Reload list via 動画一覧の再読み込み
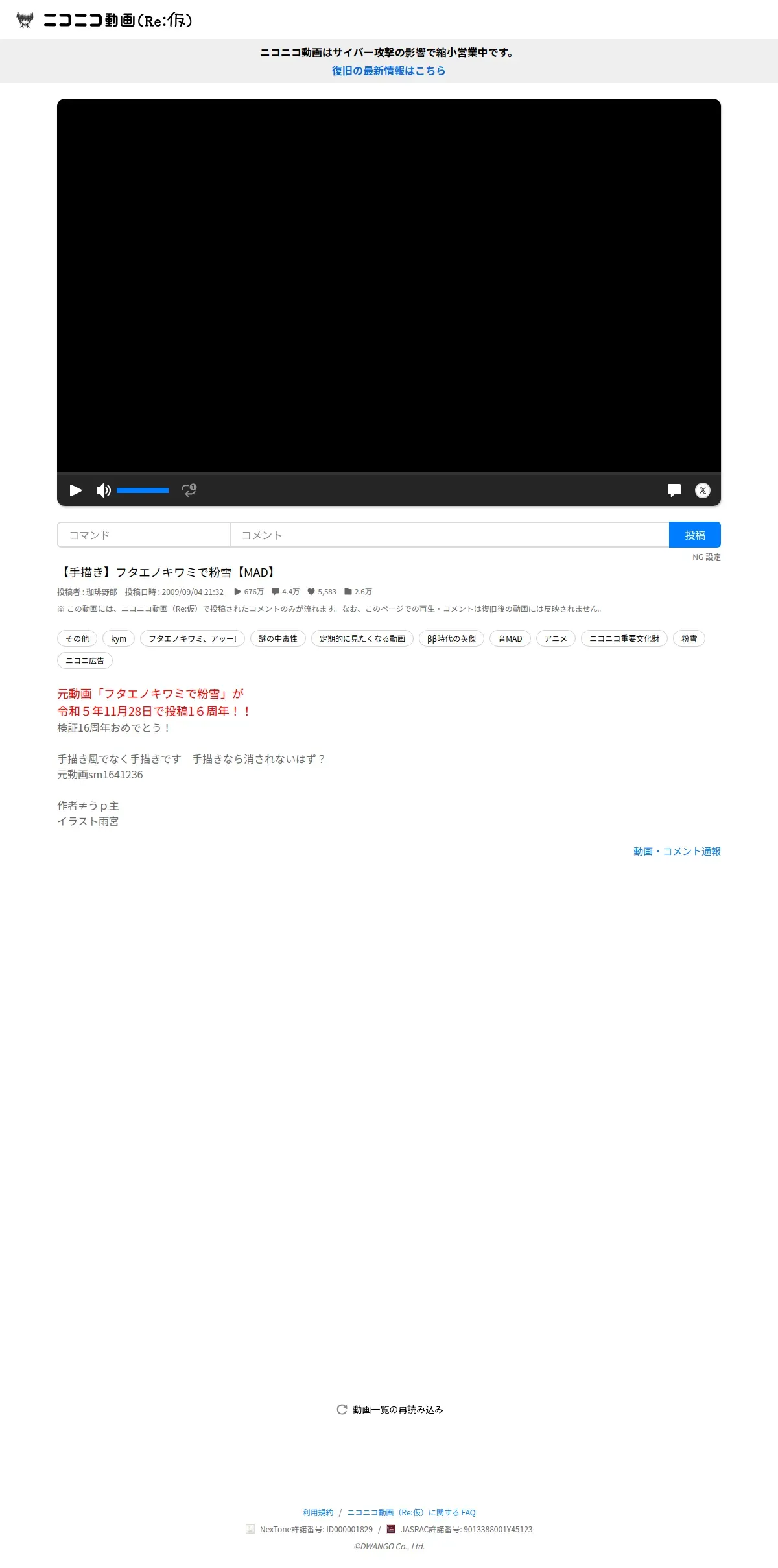Viewport: 778px width, 1568px height. [x=390, y=1409]
